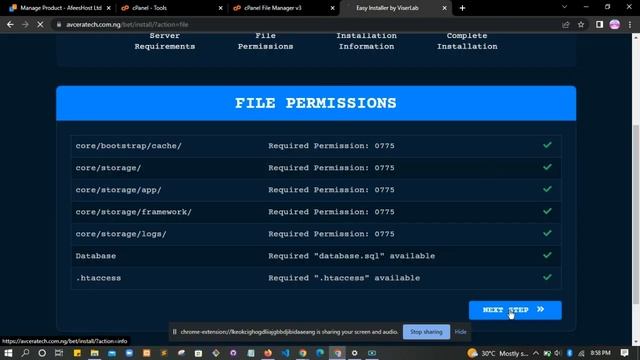Open the tab search dropdown arrow
Screen dimensions: 640x360
click(564, 7)
